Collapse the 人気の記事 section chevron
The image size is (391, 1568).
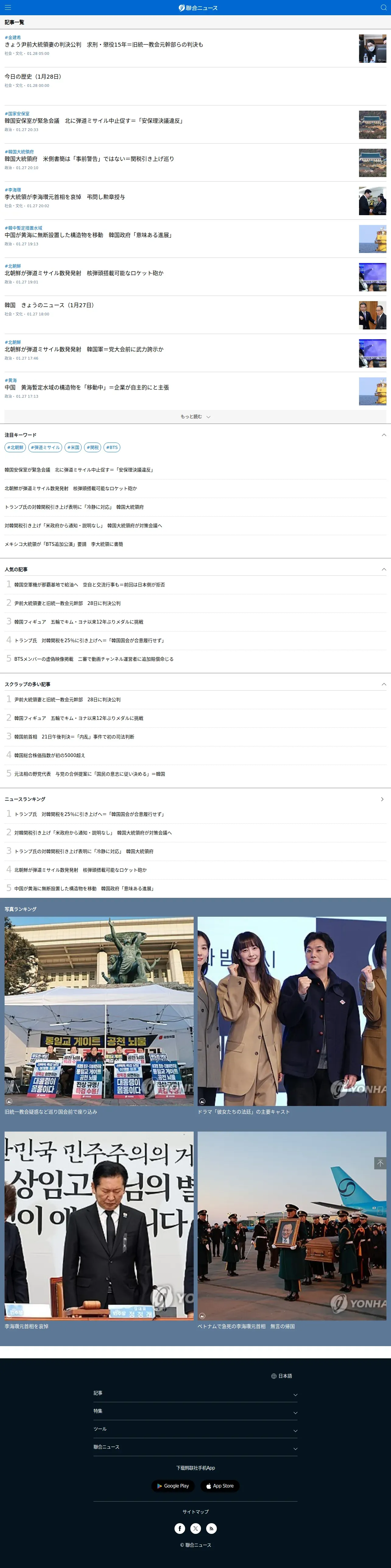[383, 570]
